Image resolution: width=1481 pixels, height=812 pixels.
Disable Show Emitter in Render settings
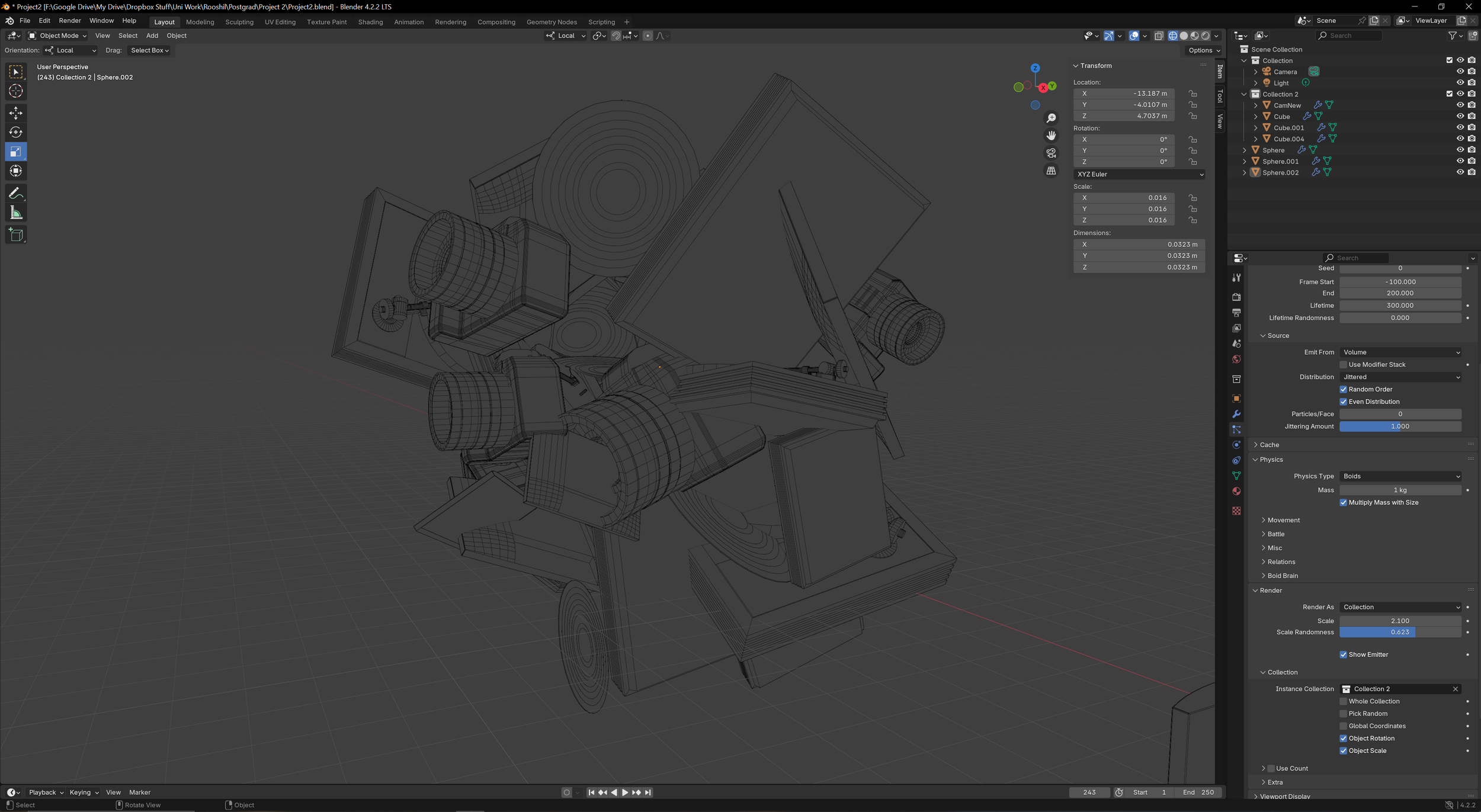click(1344, 654)
